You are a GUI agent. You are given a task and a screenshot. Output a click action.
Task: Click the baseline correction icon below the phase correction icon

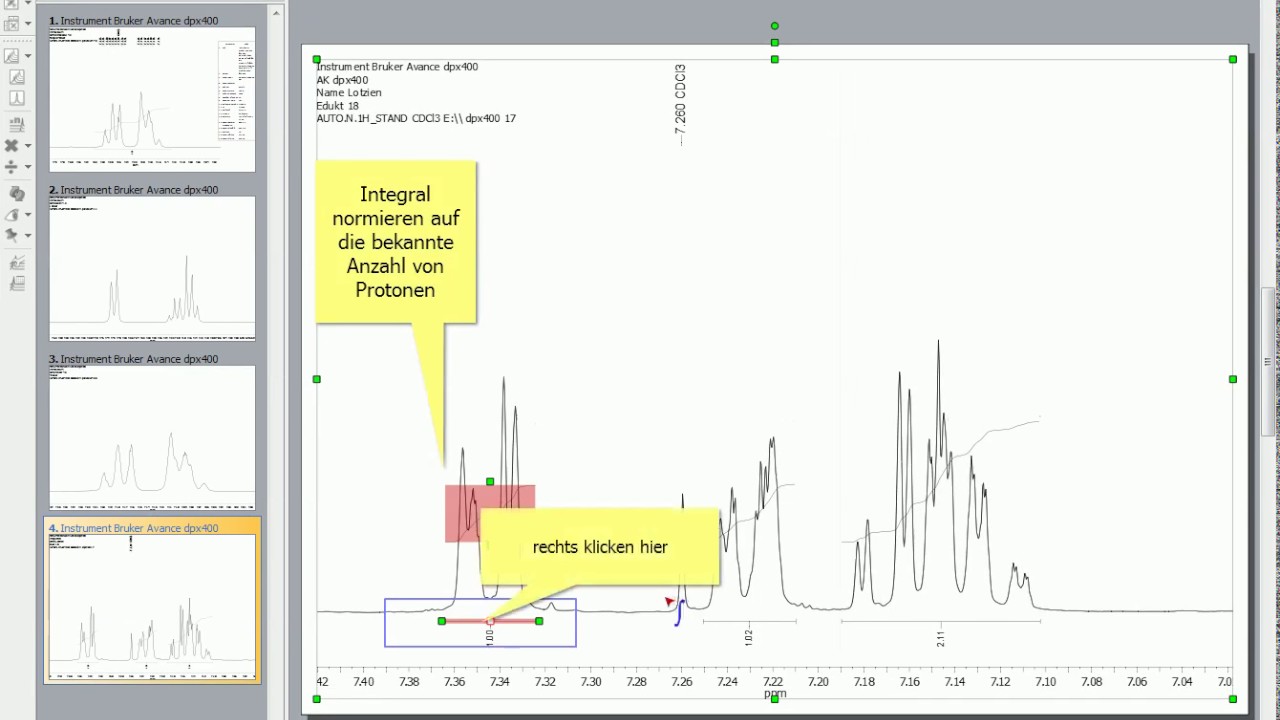(16, 77)
